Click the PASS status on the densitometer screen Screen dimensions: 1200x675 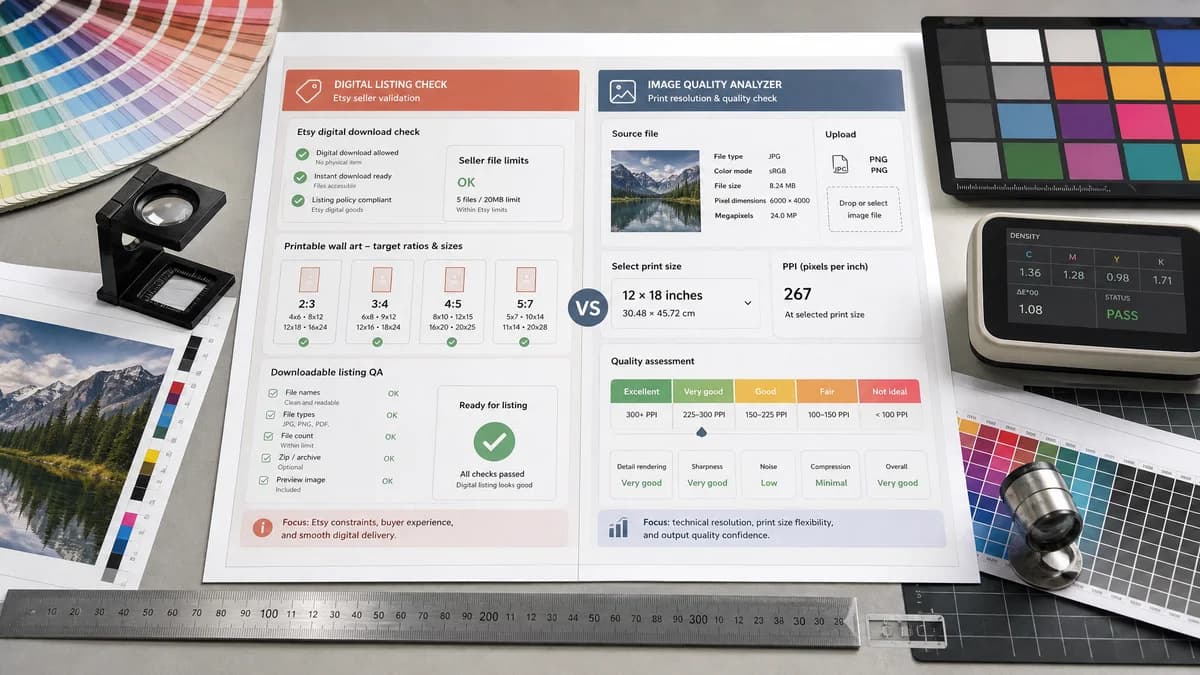tap(1122, 314)
